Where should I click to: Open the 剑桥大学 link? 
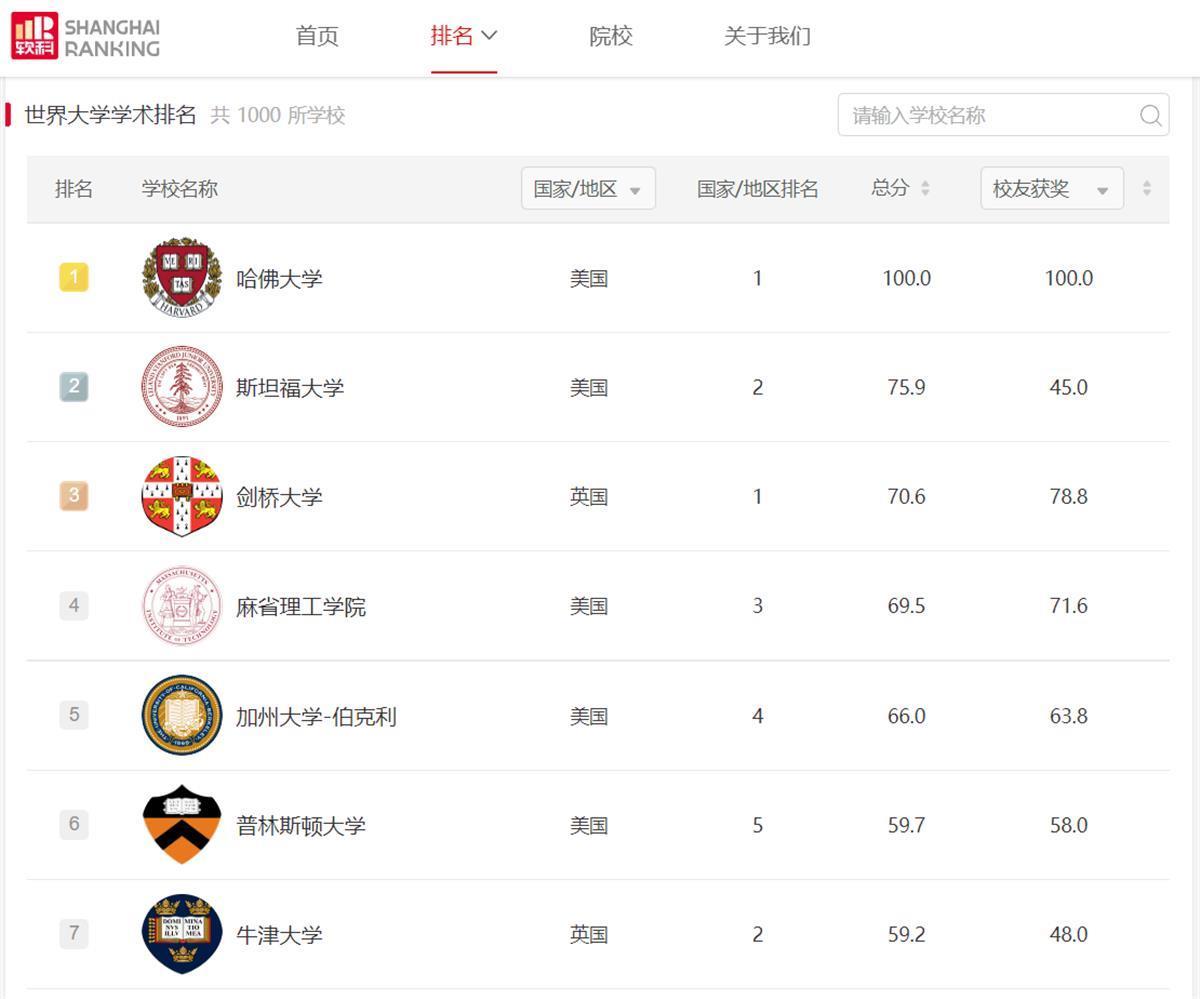coord(279,497)
